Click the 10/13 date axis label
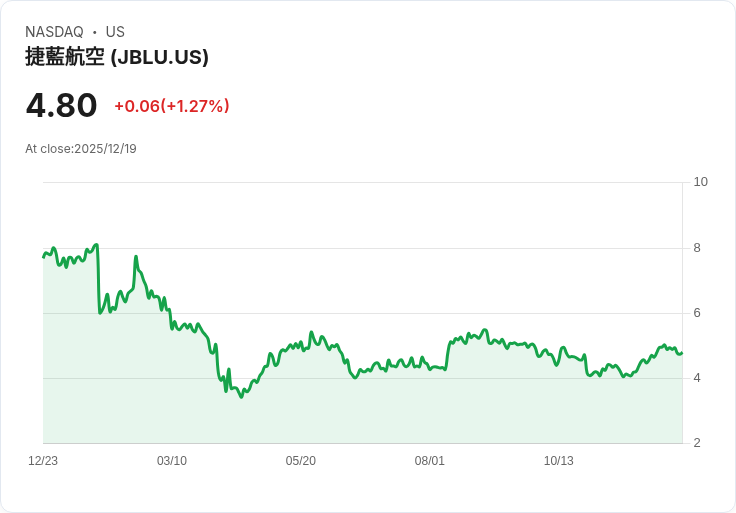Viewport: 736px width, 513px height. pos(559,461)
